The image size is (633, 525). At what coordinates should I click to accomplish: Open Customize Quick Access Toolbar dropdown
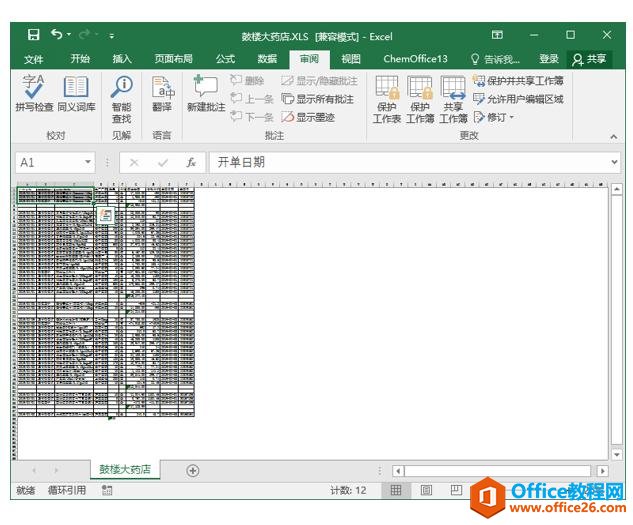pos(111,36)
